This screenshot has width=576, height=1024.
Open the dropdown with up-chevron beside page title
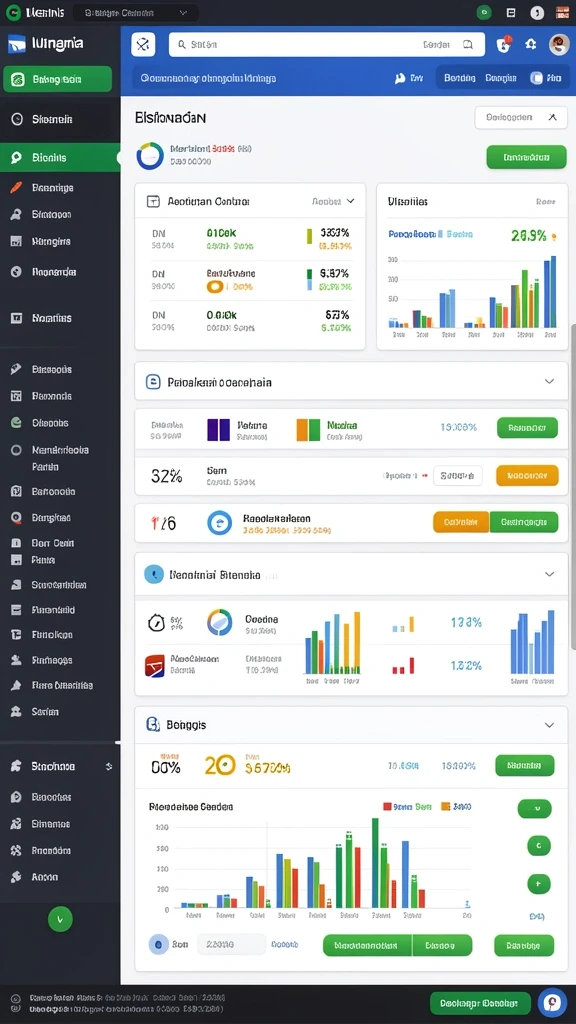(x=520, y=118)
